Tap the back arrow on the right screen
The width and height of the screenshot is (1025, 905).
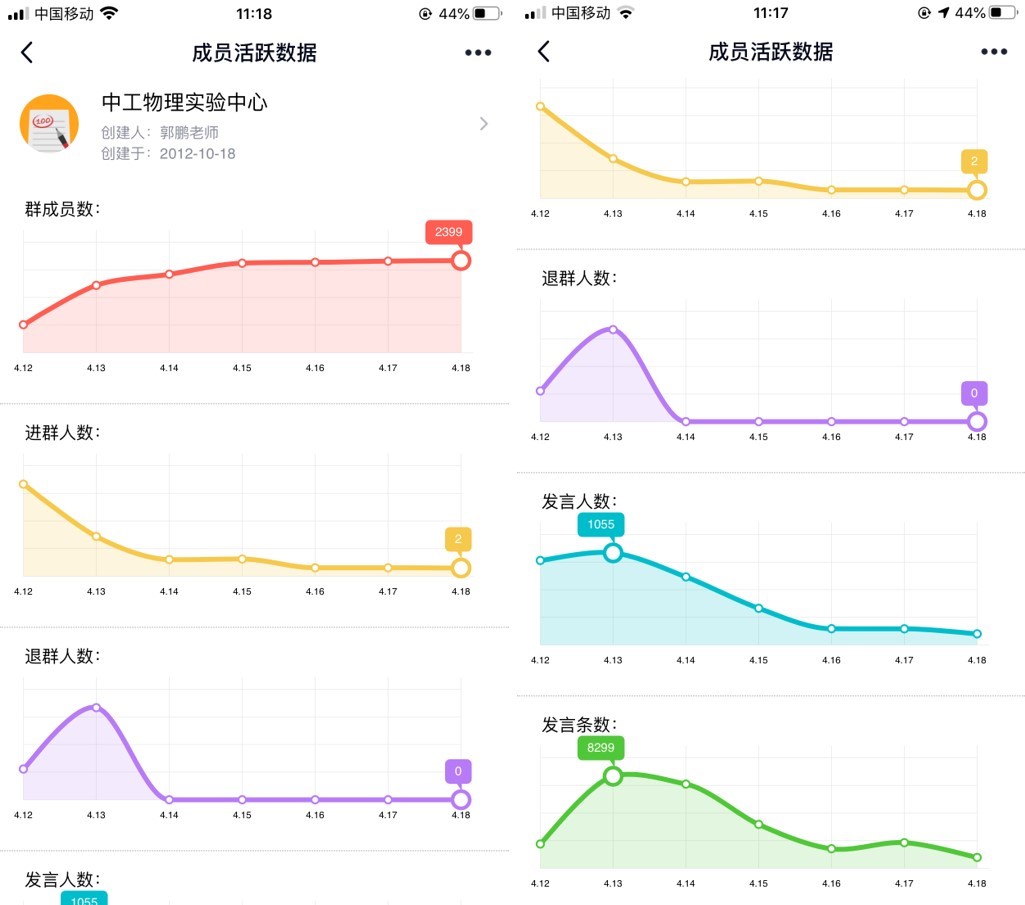coord(543,52)
